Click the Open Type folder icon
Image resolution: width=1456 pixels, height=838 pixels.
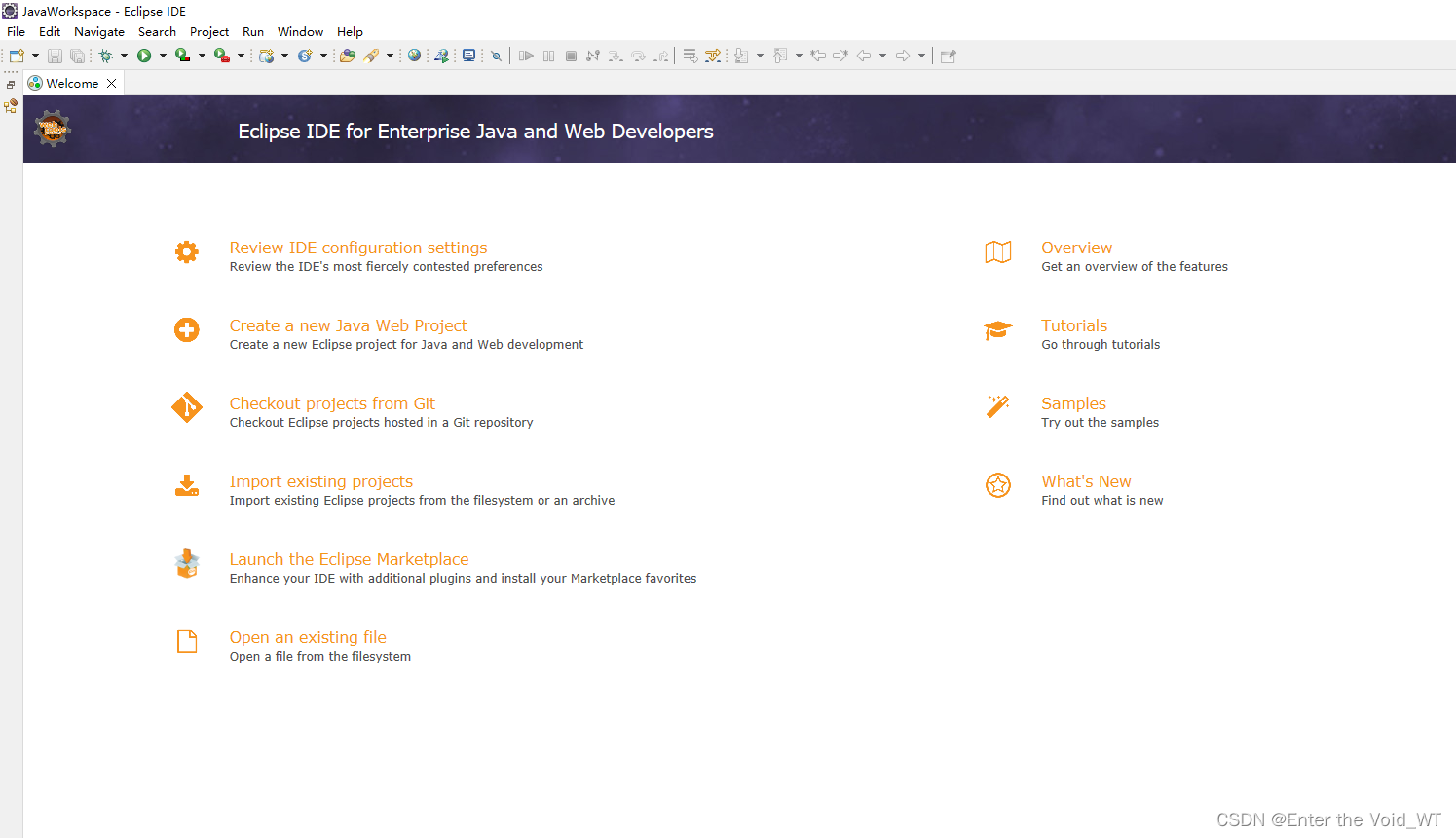[347, 56]
